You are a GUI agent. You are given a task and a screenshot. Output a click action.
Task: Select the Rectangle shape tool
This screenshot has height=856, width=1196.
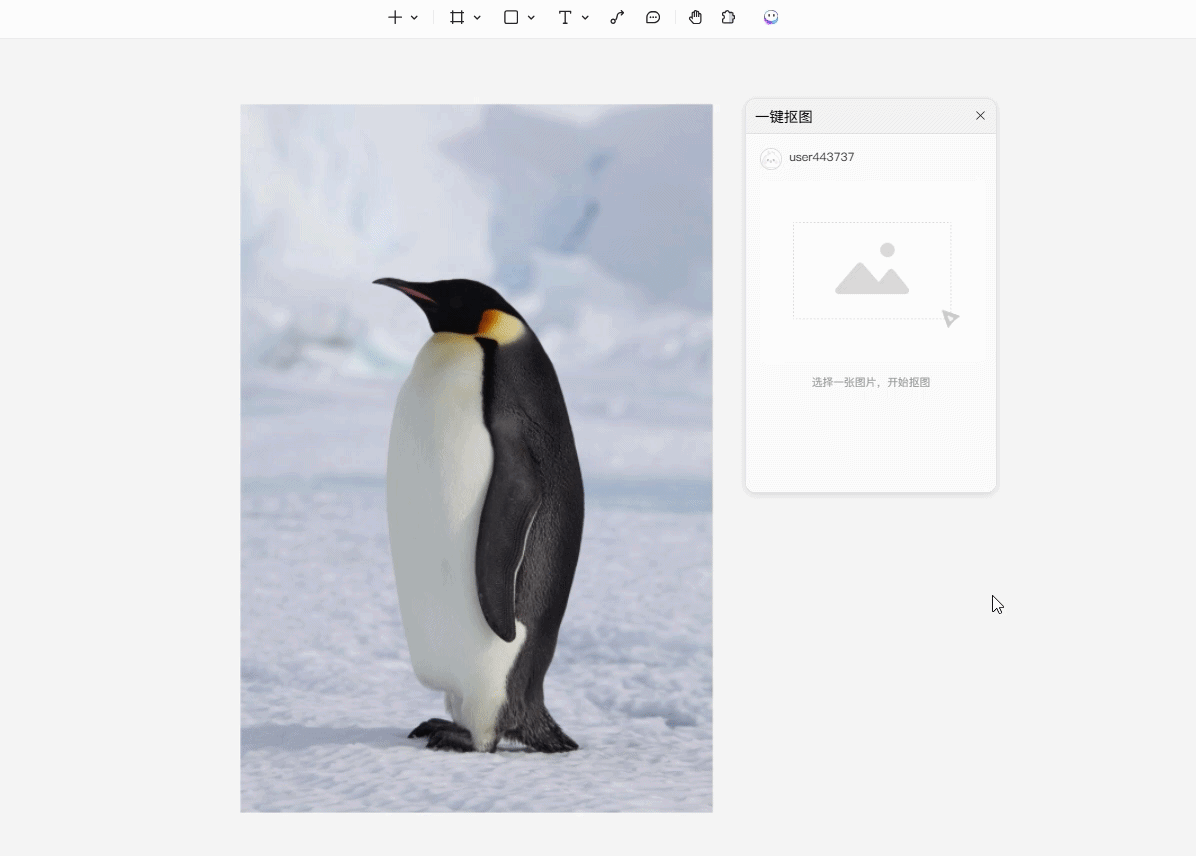pyautogui.click(x=511, y=18)
